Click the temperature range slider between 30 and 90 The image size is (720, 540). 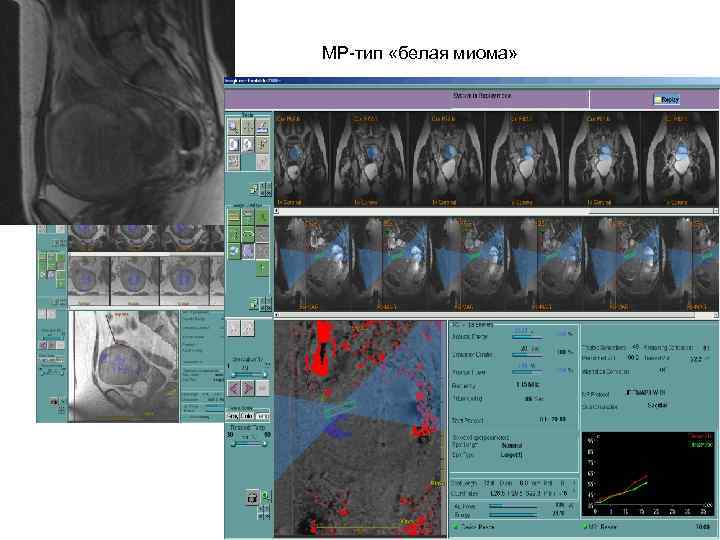click(248, 444)
